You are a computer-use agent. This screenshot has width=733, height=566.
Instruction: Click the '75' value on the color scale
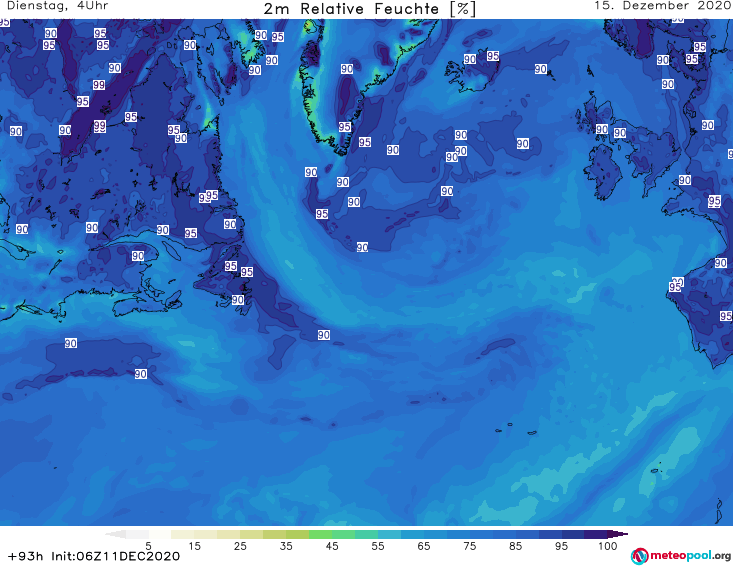tap(469, 546)
